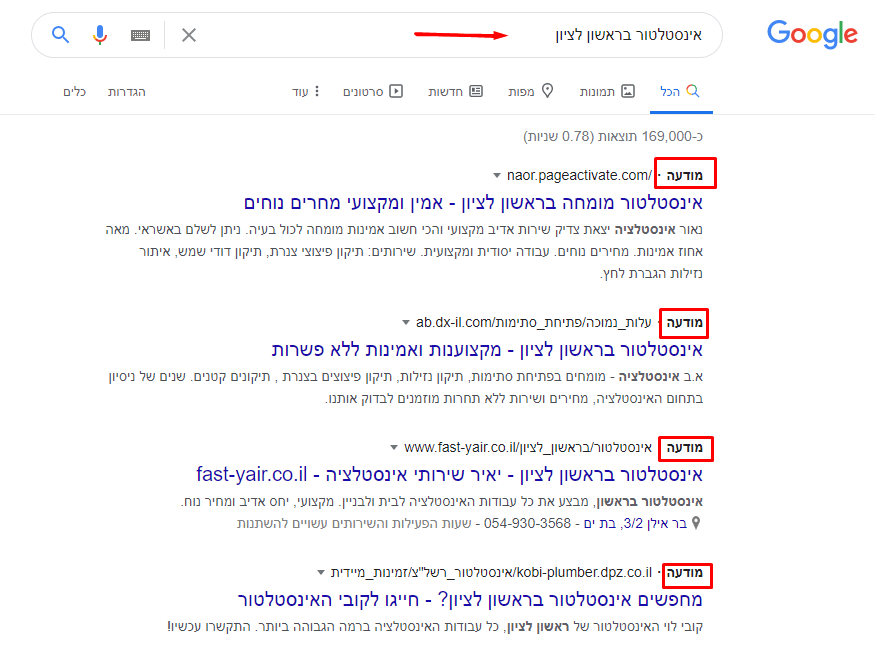Expand arrow next to www.fast-yair.co.il URL
This screenshot has height=646, width=875.
click(x=394, y=447)
